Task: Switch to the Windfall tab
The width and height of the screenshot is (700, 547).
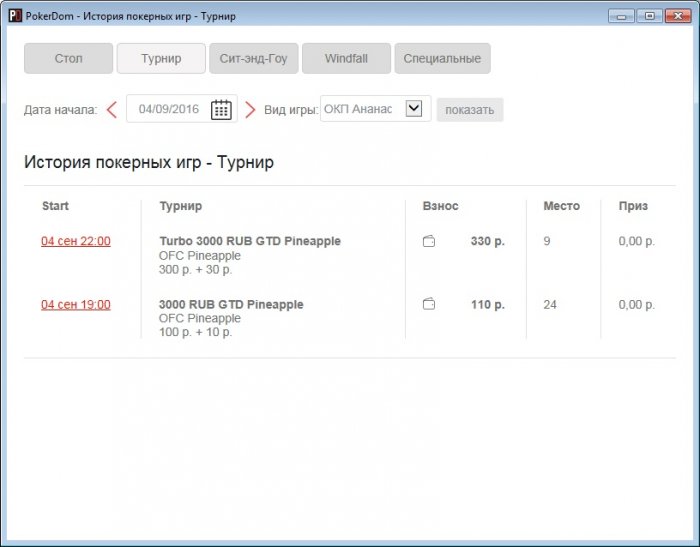Action: click(x=346, y=59)
